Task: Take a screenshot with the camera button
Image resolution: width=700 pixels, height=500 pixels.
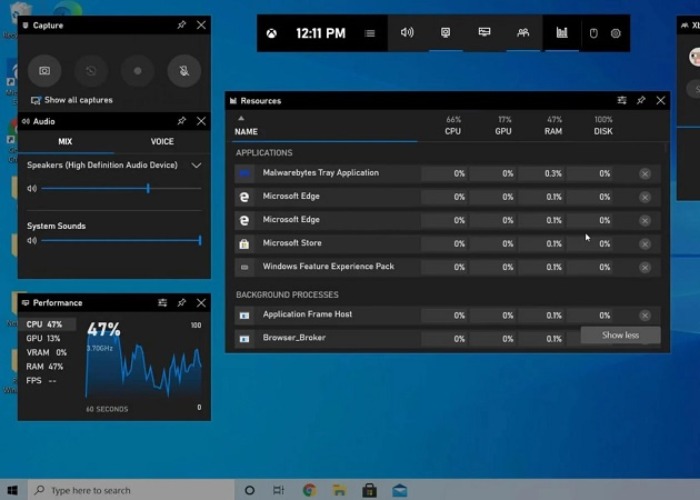Action: (x=44, y=71)
